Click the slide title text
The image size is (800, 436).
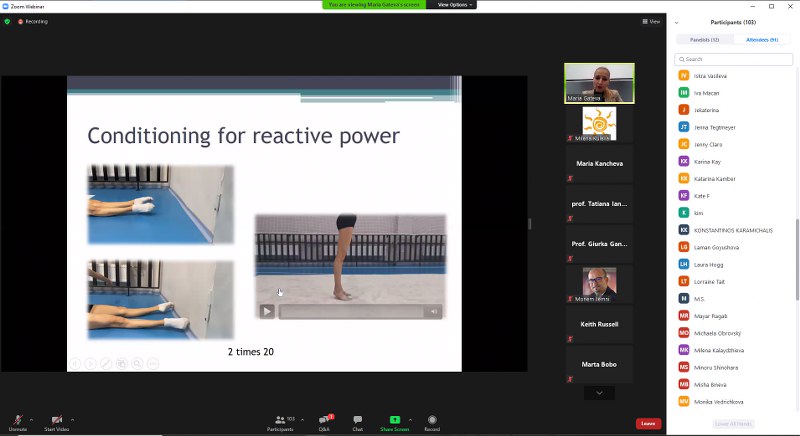[x=243, y=136]
